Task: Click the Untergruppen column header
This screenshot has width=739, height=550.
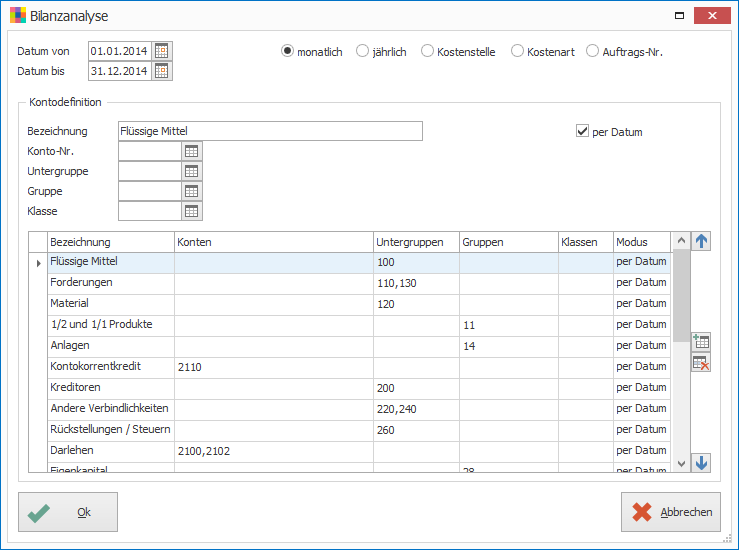Action: (x=416, y=242)
